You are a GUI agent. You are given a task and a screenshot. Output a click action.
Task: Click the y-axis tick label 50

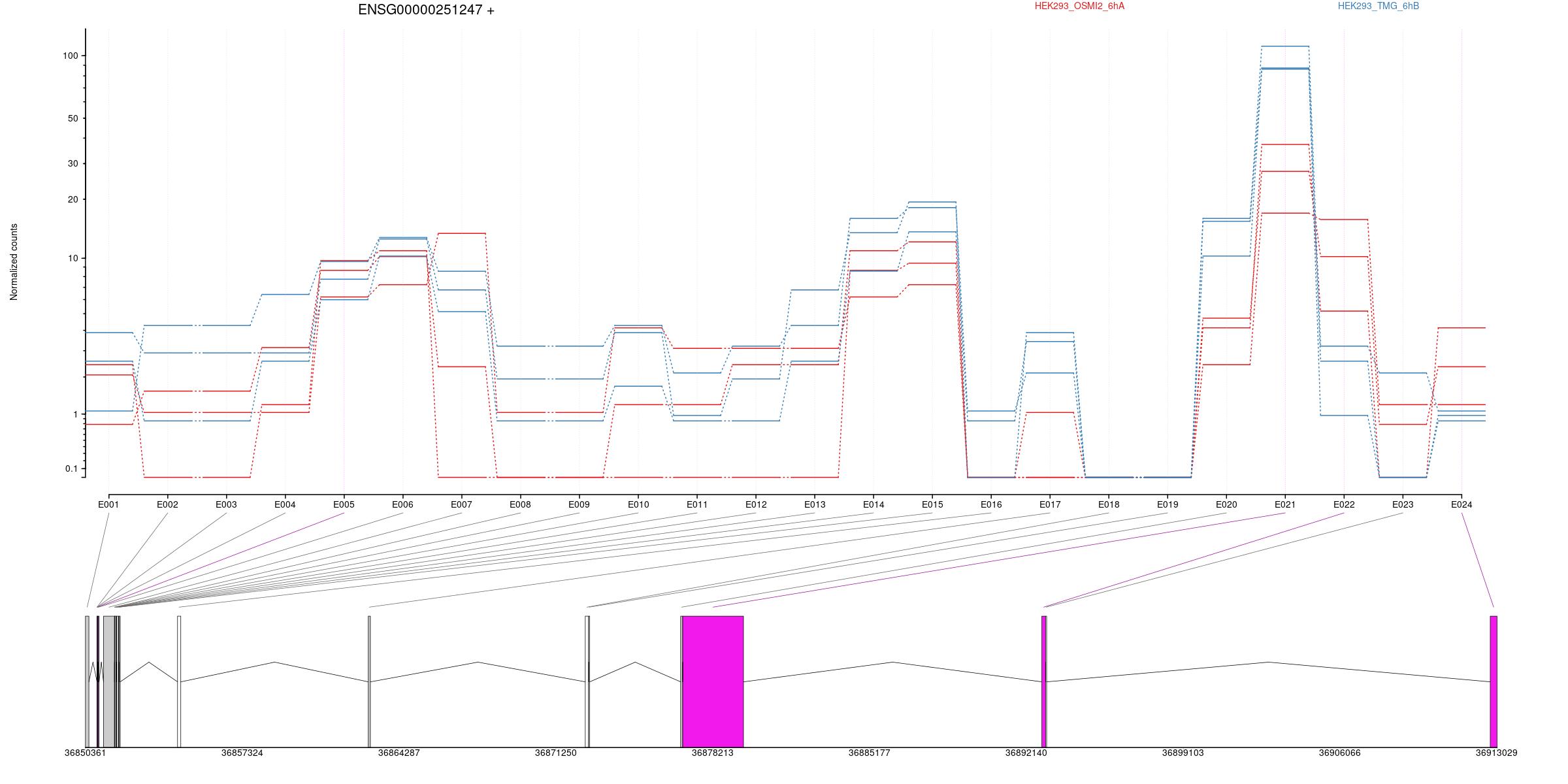click(73, 119)
